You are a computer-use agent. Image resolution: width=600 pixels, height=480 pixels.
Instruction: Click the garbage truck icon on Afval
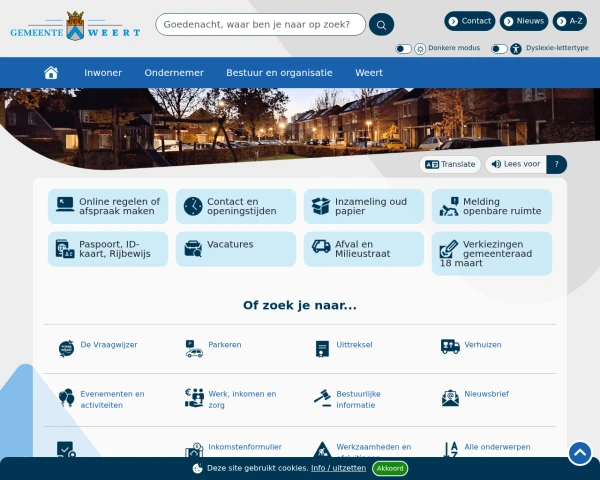coord(321,246)
